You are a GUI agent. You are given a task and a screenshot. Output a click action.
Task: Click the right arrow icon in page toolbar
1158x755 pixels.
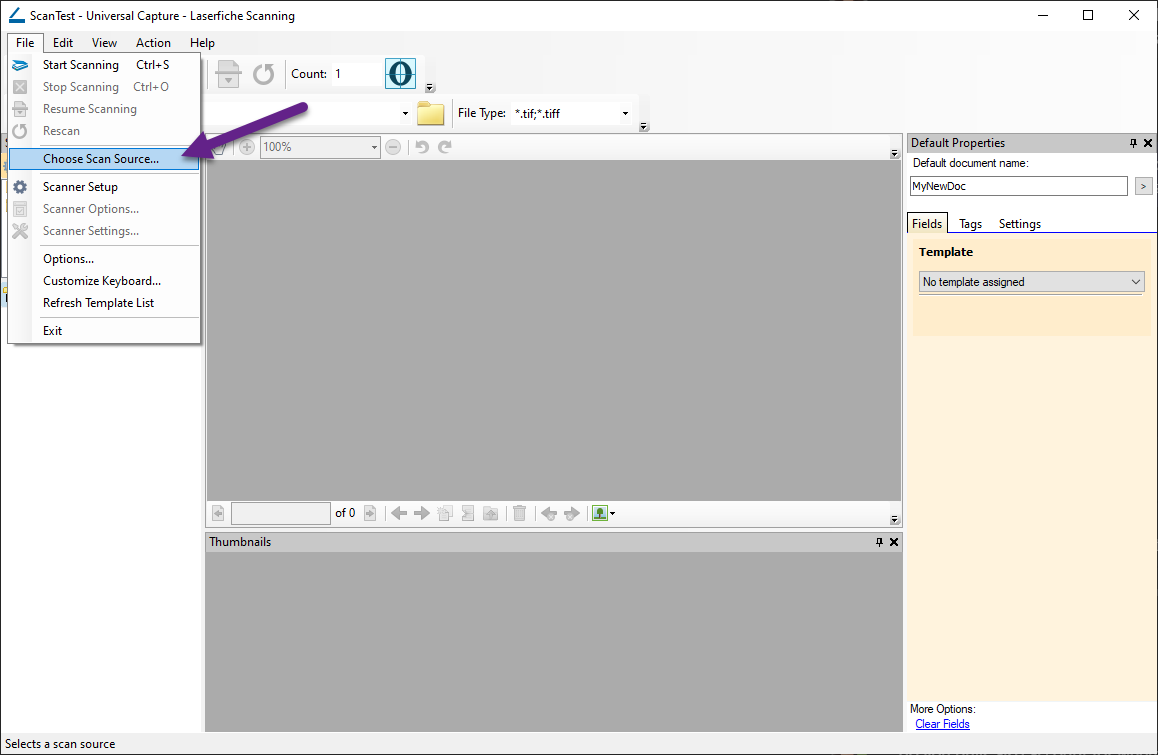point(422,513)
